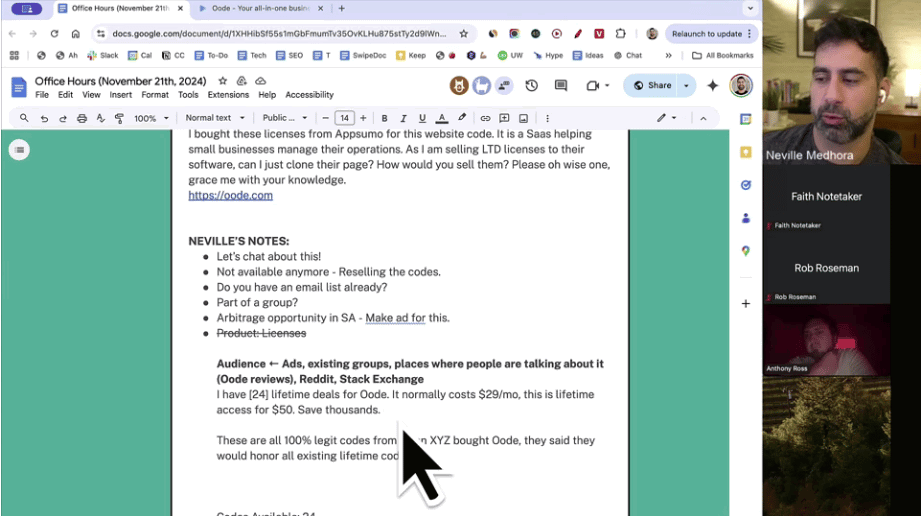Show all comments in the document
The height and width of the screenshot is (516, 923).
561,85
